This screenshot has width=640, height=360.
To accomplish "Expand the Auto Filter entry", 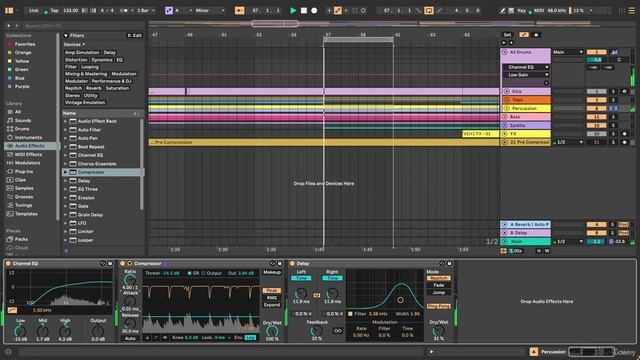I will click(65, 130).
